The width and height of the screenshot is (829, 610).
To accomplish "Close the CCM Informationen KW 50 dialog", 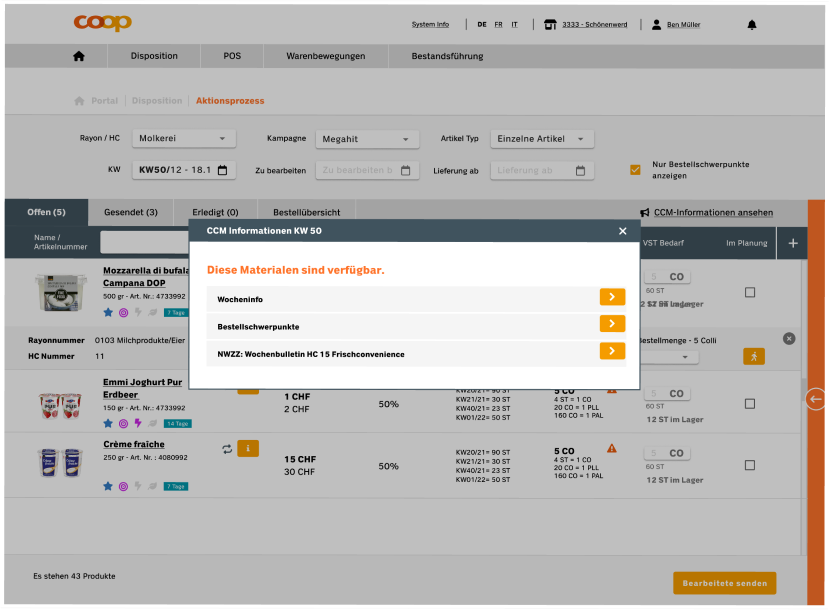I will pos(622,231).
